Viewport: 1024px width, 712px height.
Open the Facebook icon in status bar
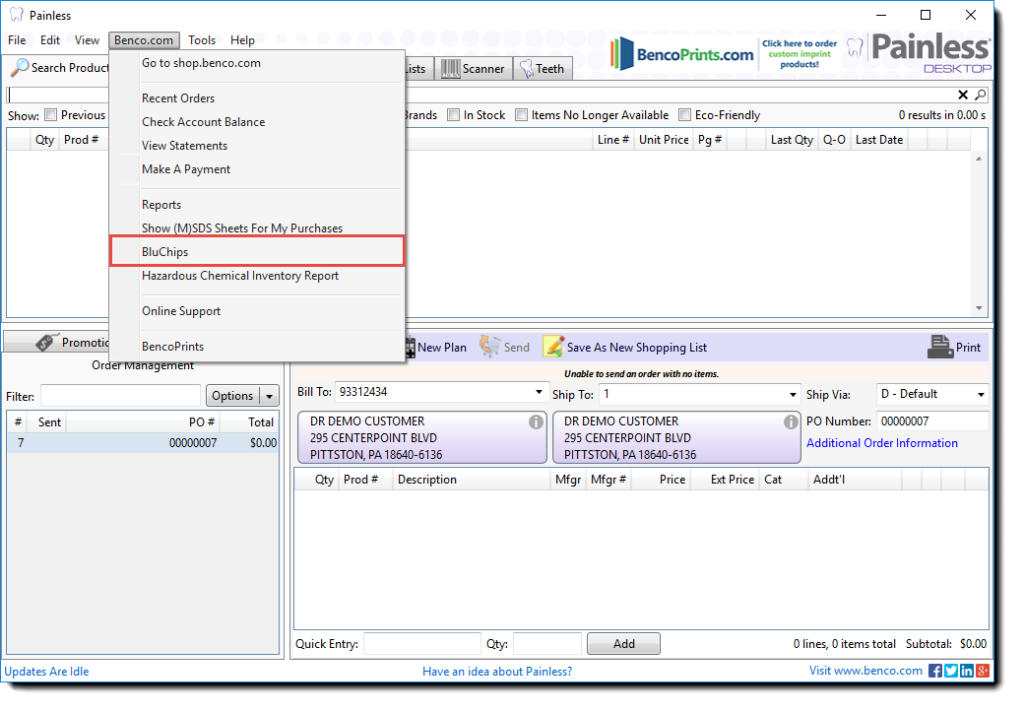pyautogui.click(x=935, y=671)
